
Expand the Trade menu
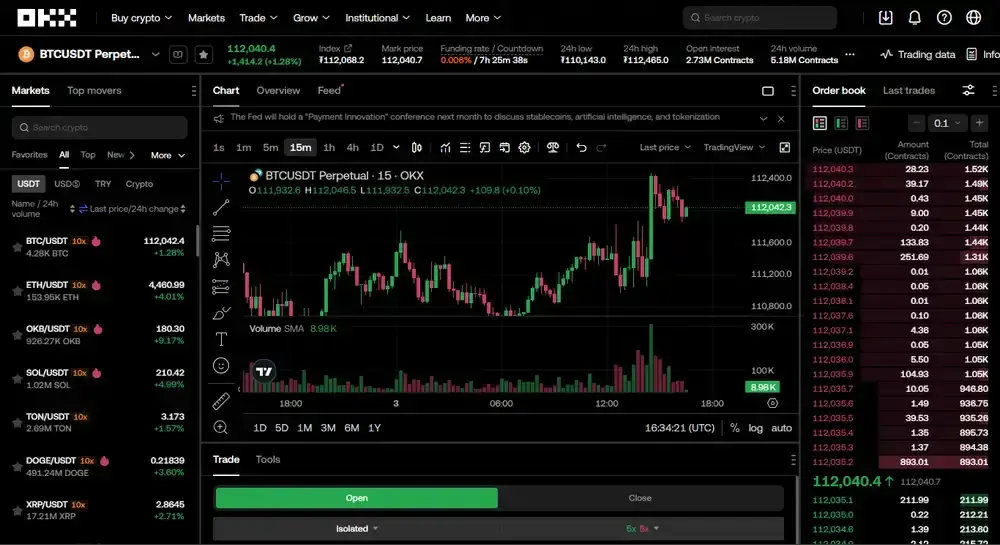[258, 18]
